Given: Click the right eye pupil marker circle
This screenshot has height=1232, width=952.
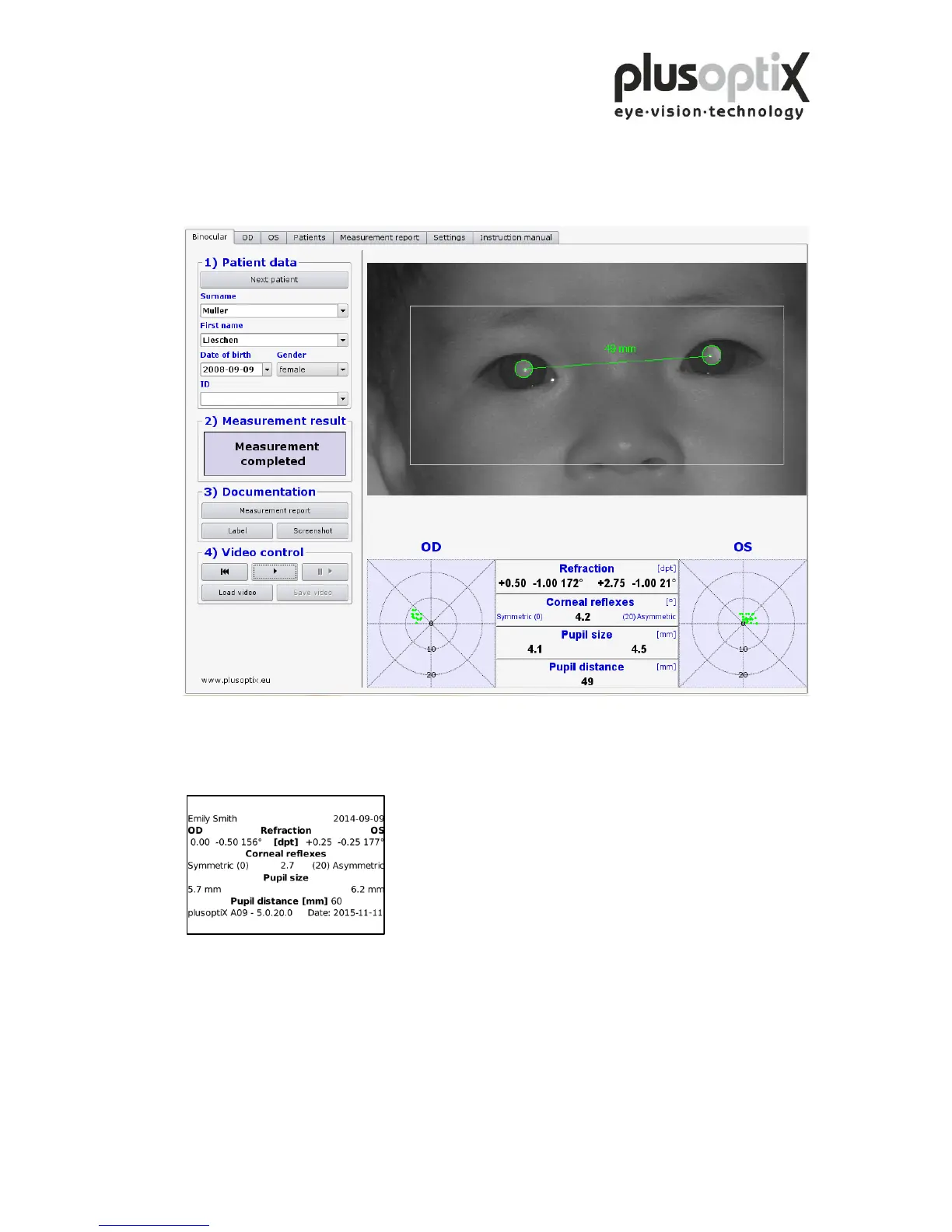Looking at the screenshot, I should point(524,369).
